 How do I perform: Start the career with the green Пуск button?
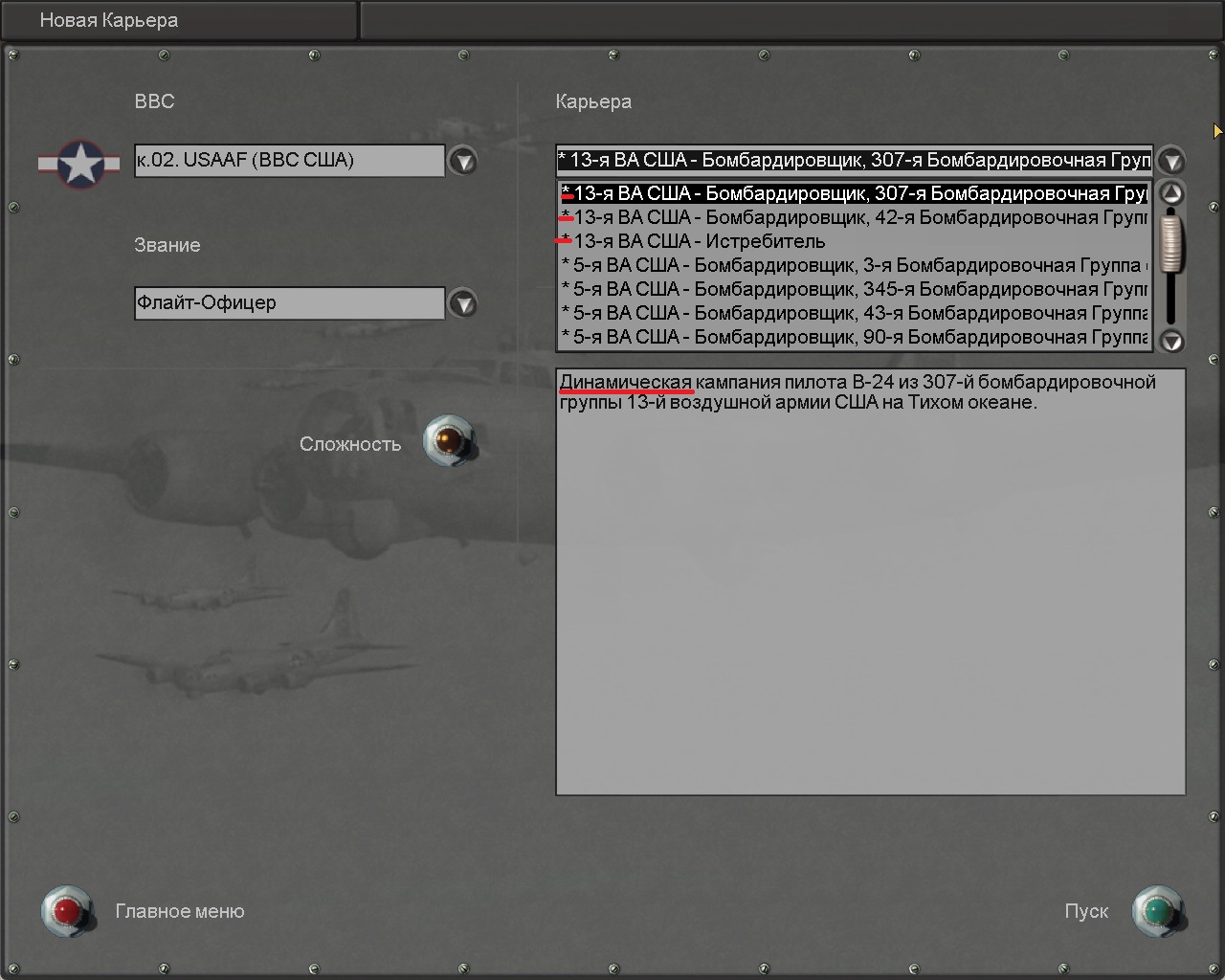tap(1158, 911)
